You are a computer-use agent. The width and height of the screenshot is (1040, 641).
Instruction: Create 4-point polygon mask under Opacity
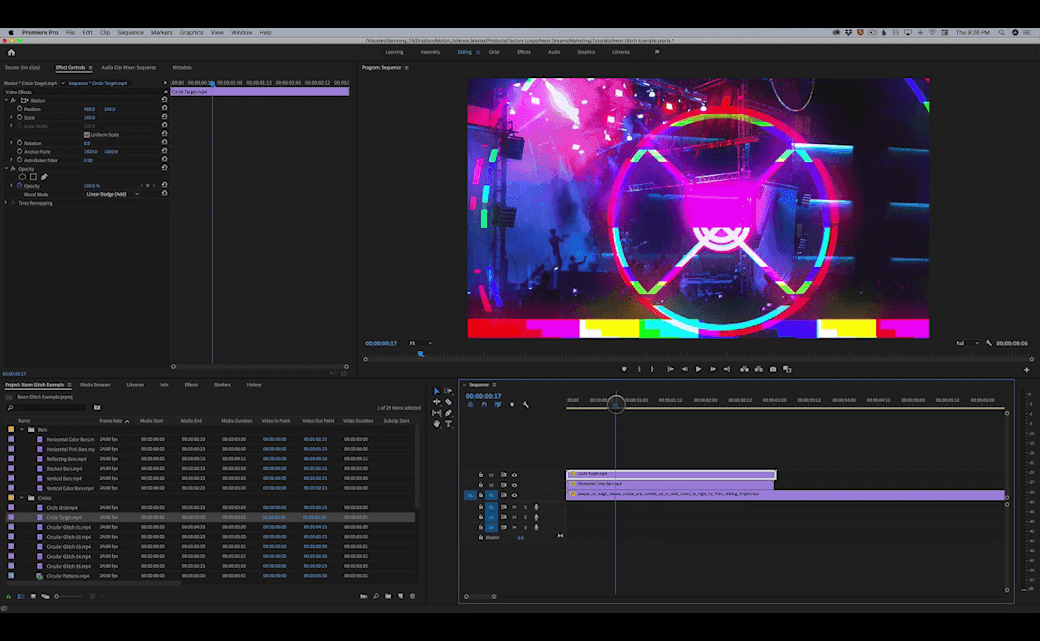click(x=33, y=177)
